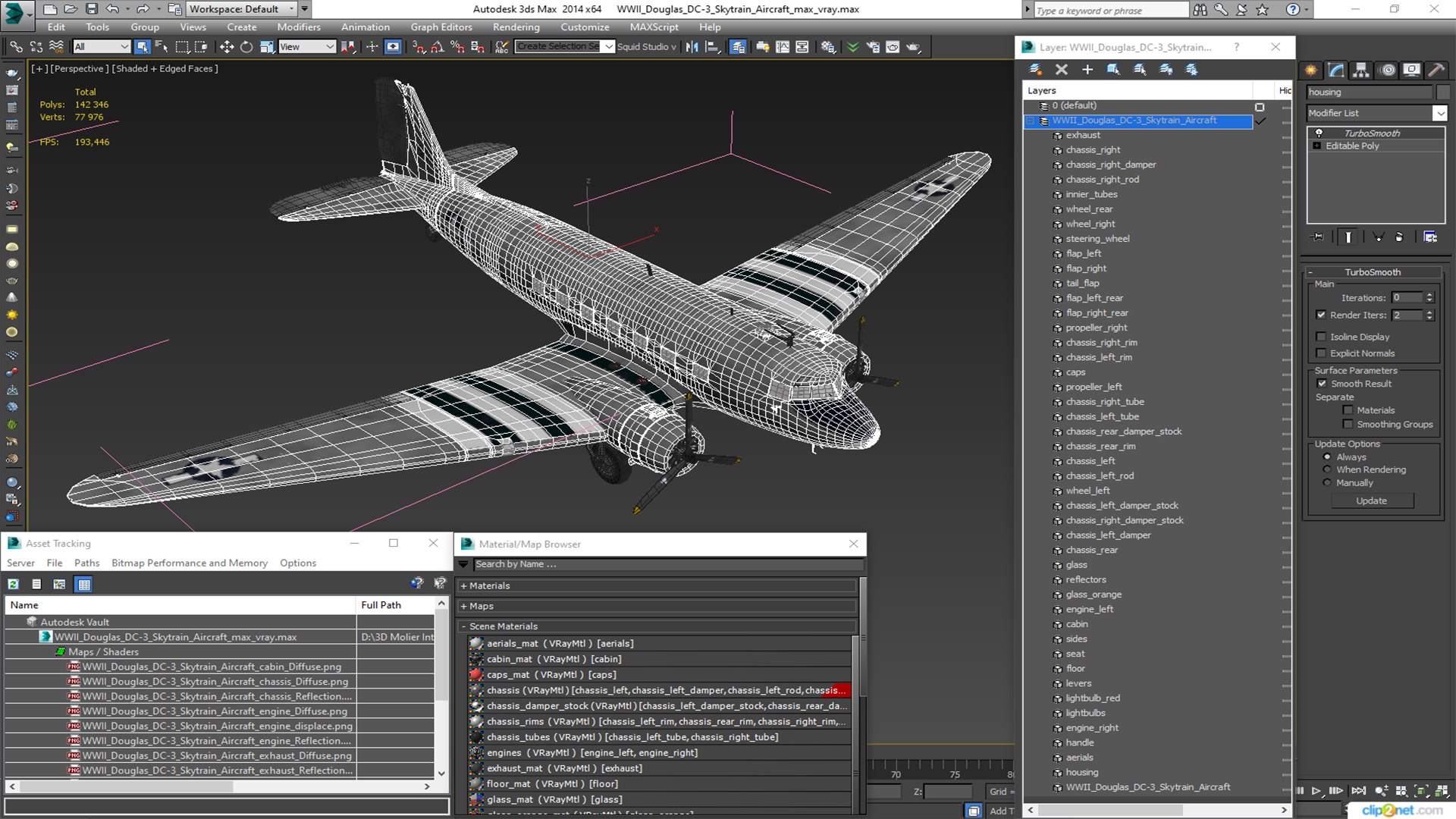
Task: Select the Always update option
Action: [x=1327, y=457]
